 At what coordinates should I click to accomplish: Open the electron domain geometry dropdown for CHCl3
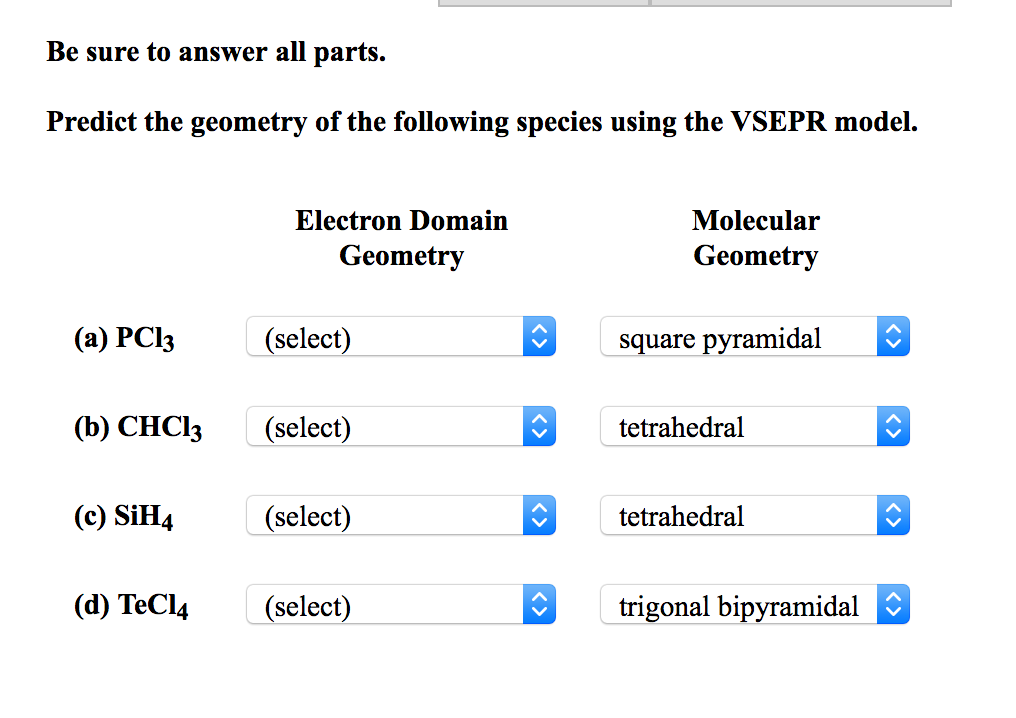(x=390, y=426)
